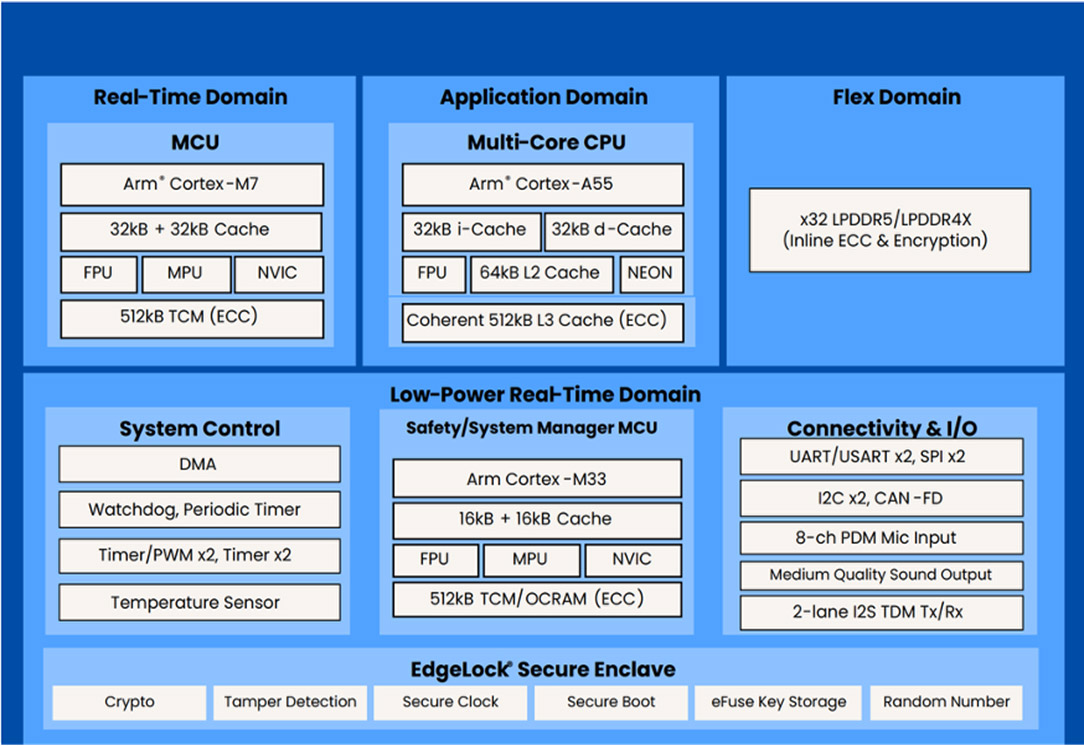This screenshot has height=746, width=1084.
Task: Select the 8-ch PDM Mic Input entry
Action: [x=881, y=537]
